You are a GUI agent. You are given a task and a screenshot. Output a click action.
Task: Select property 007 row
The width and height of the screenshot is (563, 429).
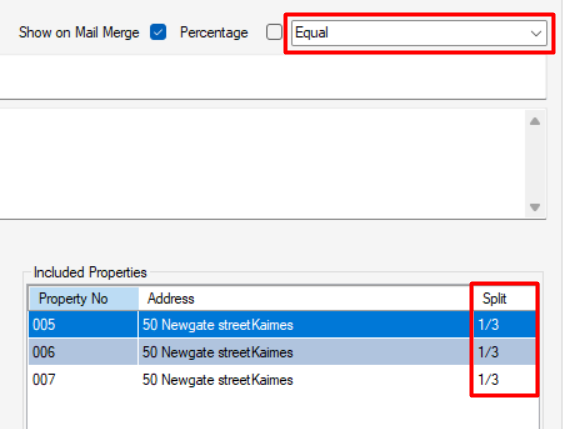[x=282, y=379]
